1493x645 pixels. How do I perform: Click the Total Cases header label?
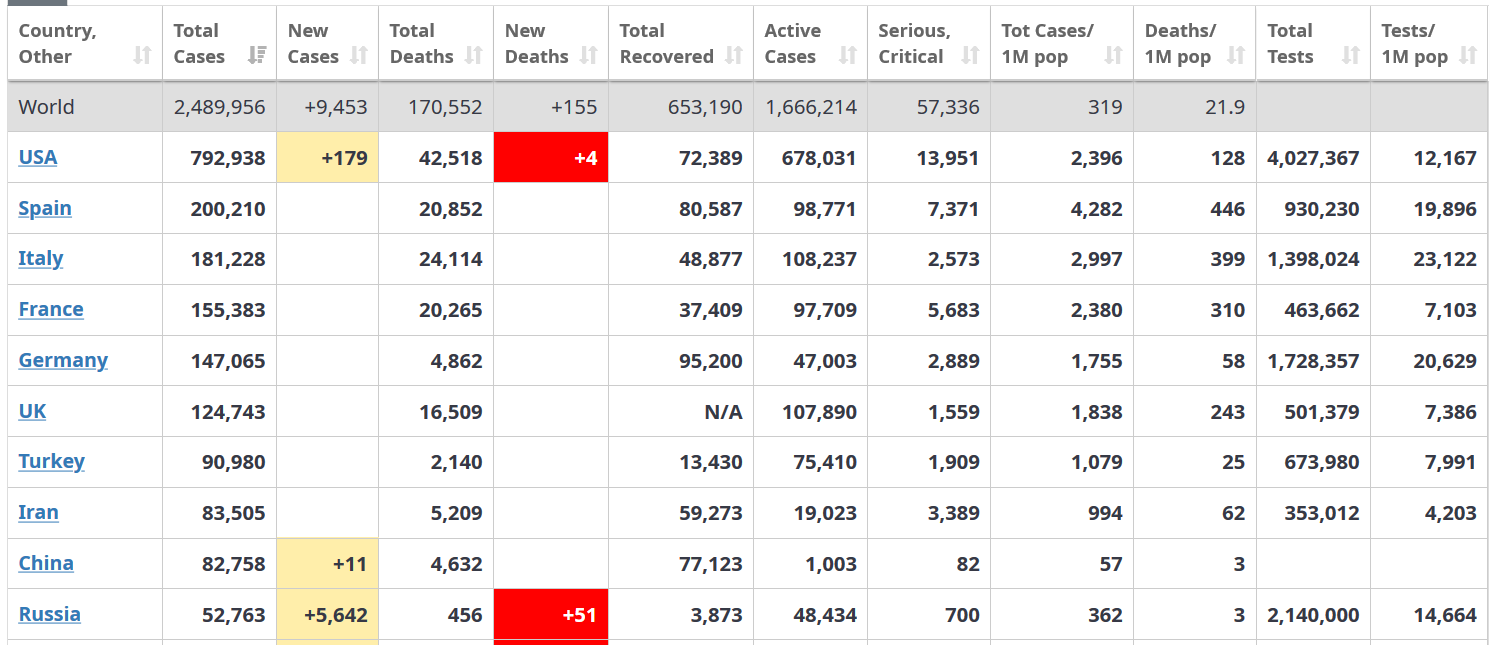coord(199,44)
